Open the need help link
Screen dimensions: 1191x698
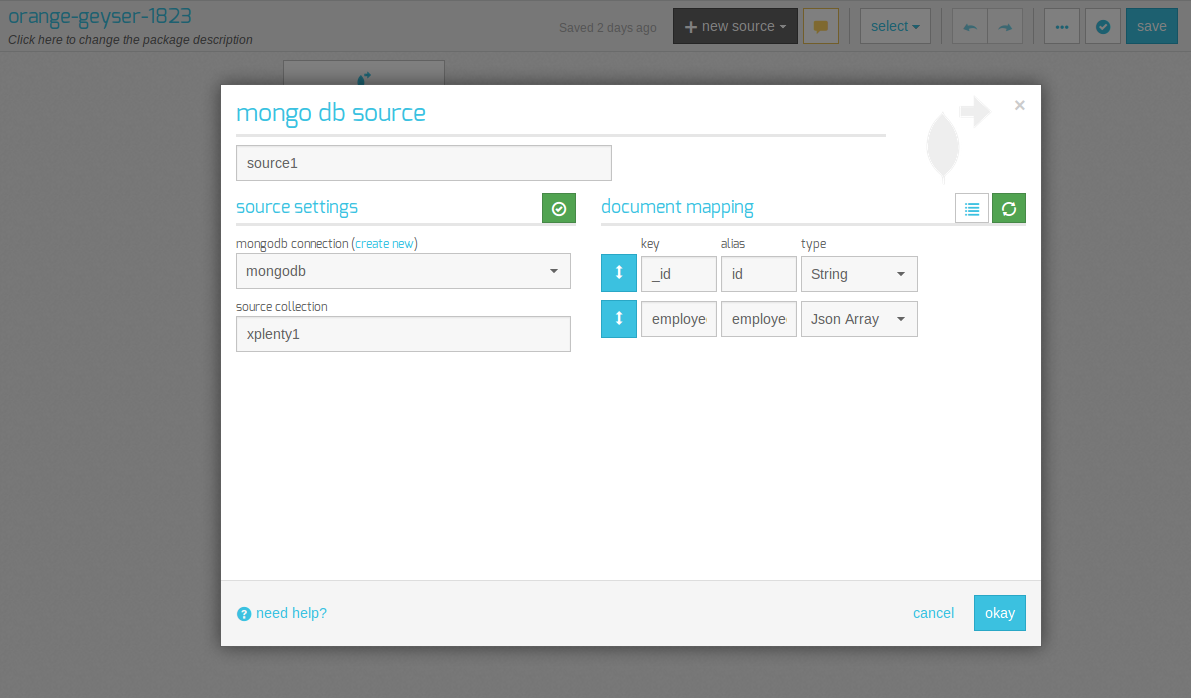click(290, 613)
